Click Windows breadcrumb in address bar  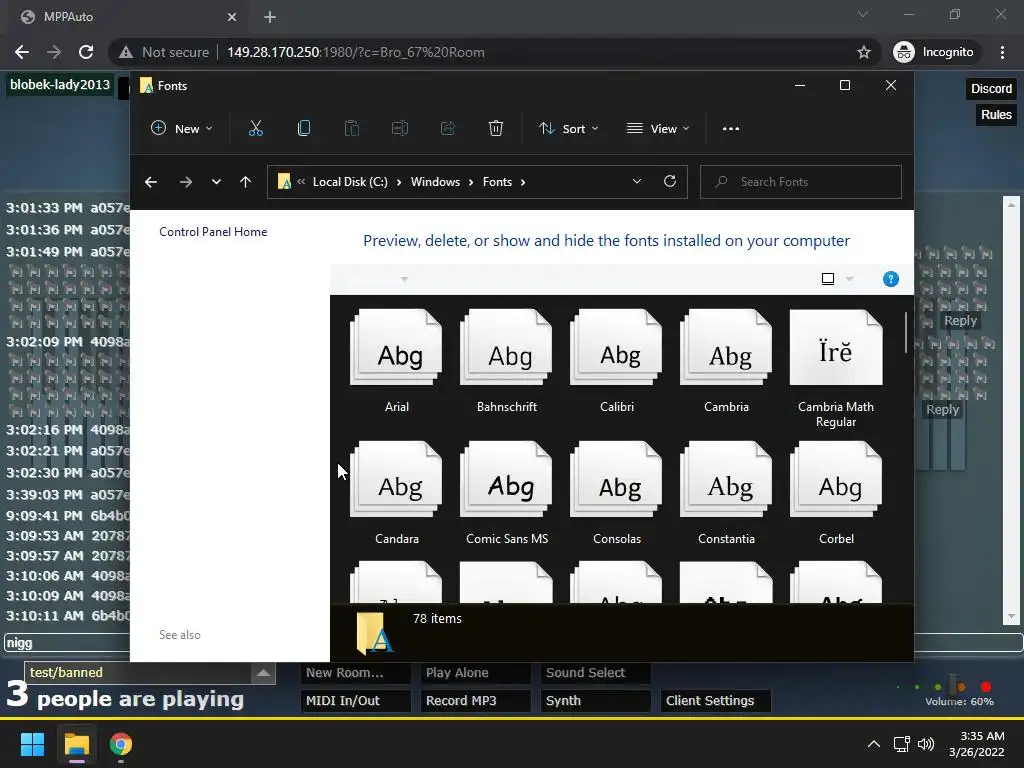click(435, 182)
